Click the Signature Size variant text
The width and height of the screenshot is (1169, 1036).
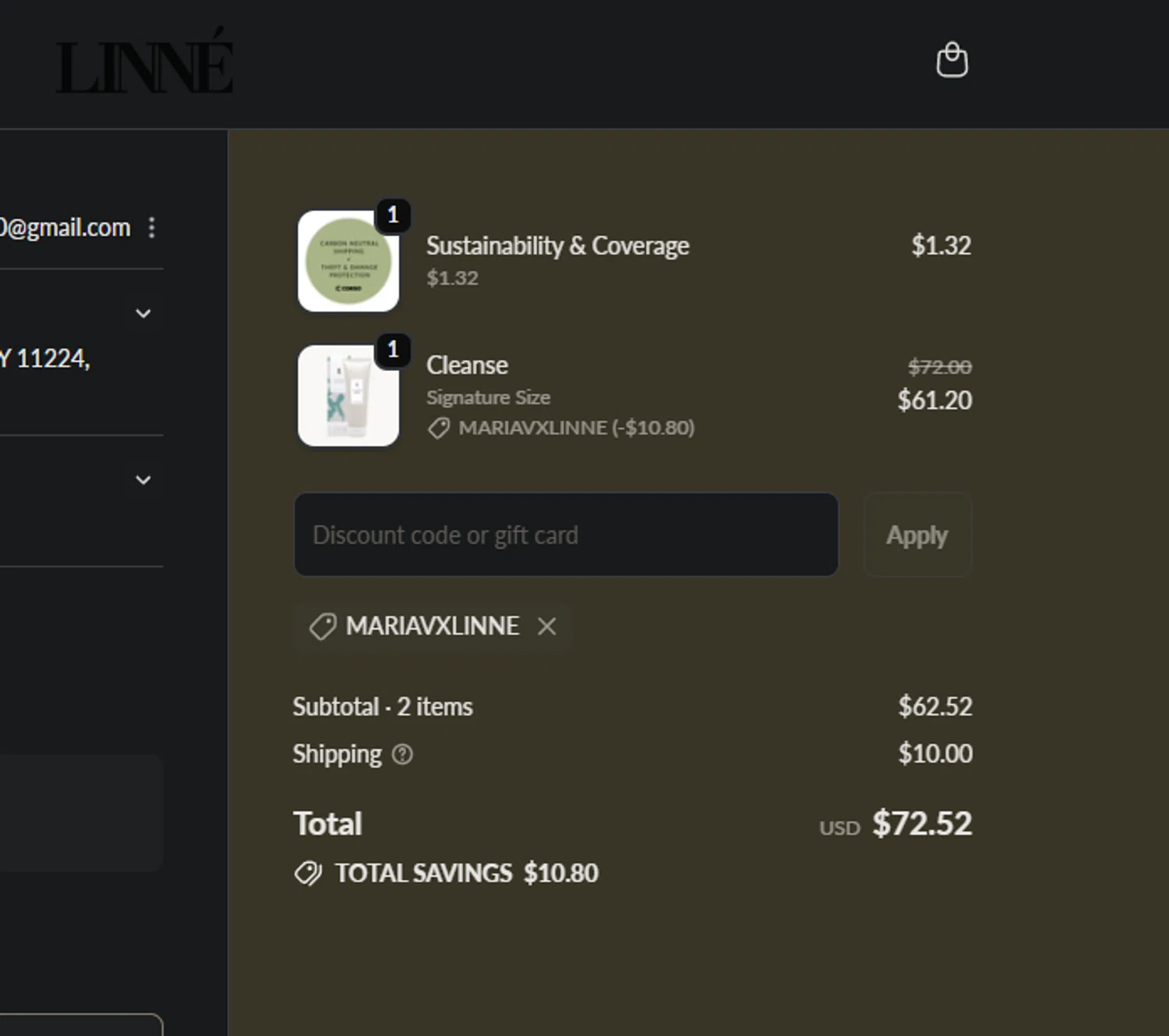(488, 398)
